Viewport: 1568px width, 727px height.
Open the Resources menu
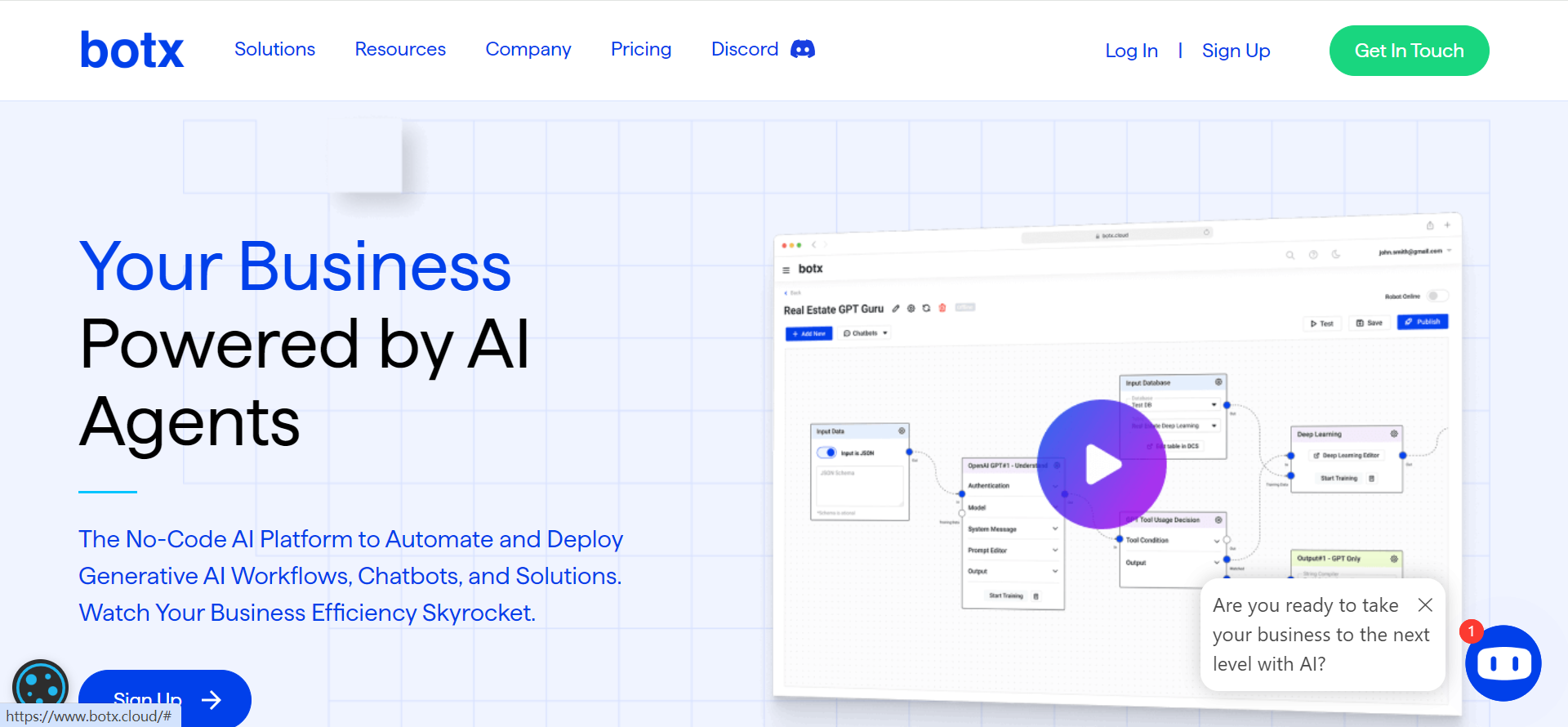[400, 49]
